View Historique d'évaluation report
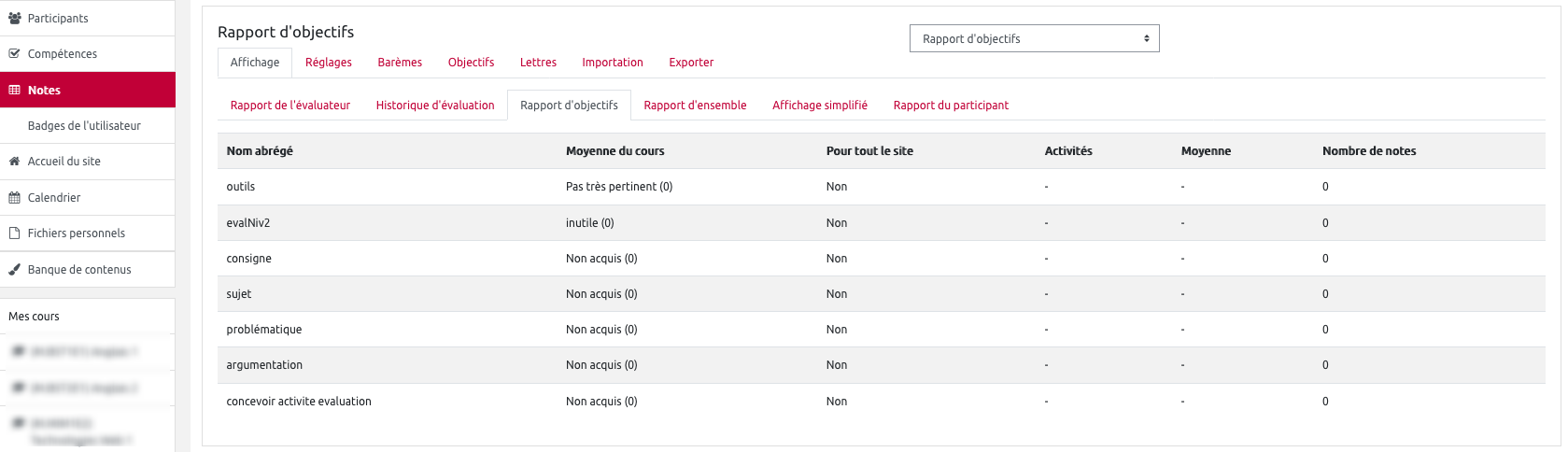Image resolution: width=1568 pixels, height=452 pixels. pyautogui.click(x=435, y=106)
